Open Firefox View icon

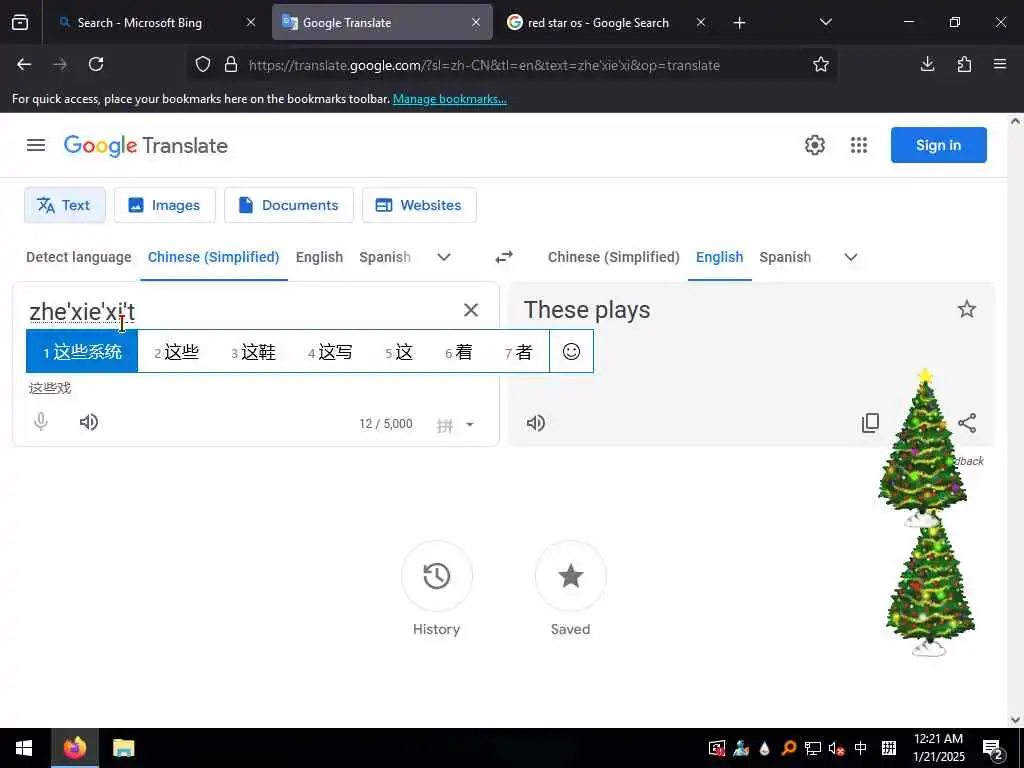[x=20, y=23]
